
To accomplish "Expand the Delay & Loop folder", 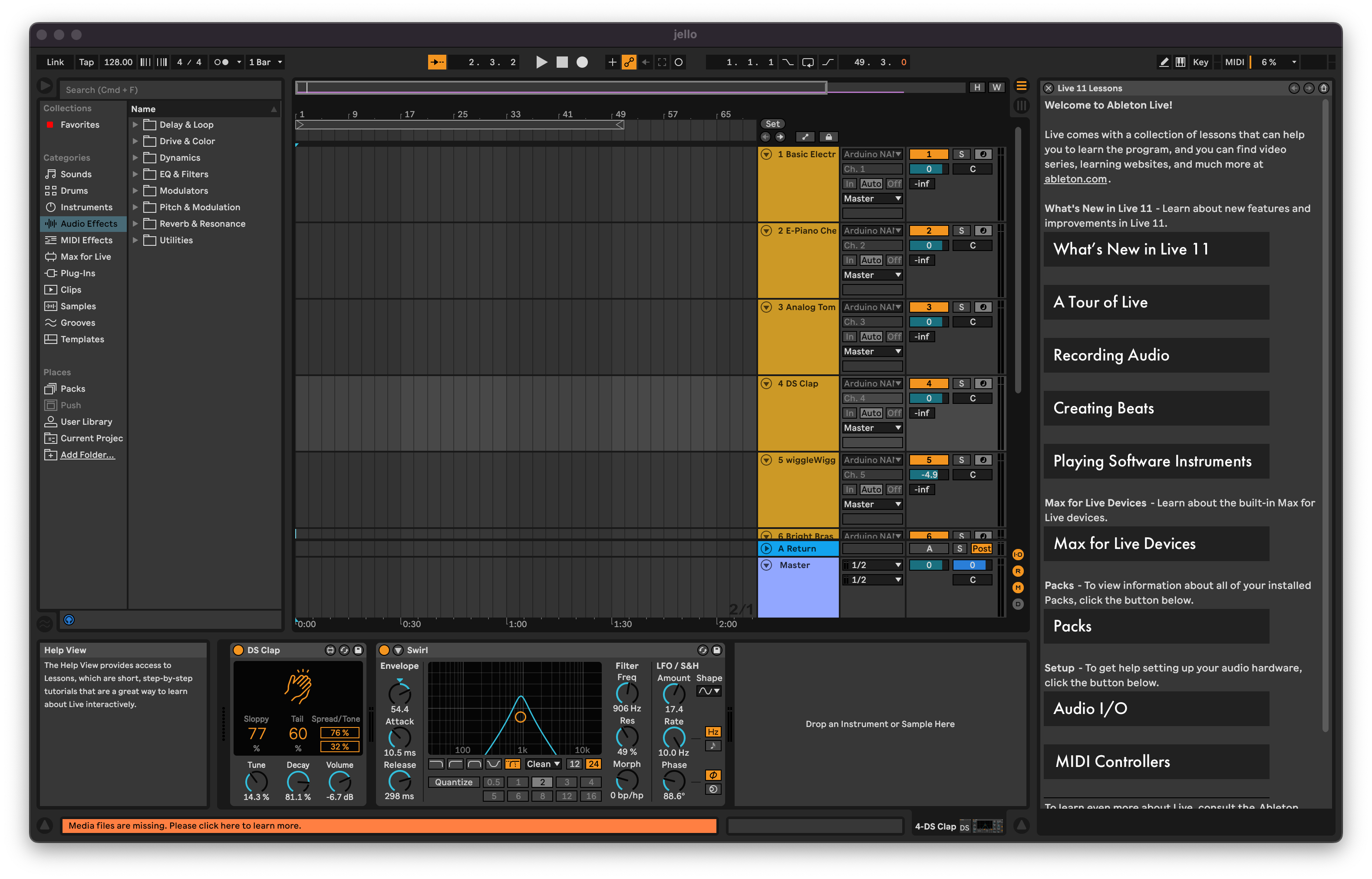I will (x=135, y=125).
